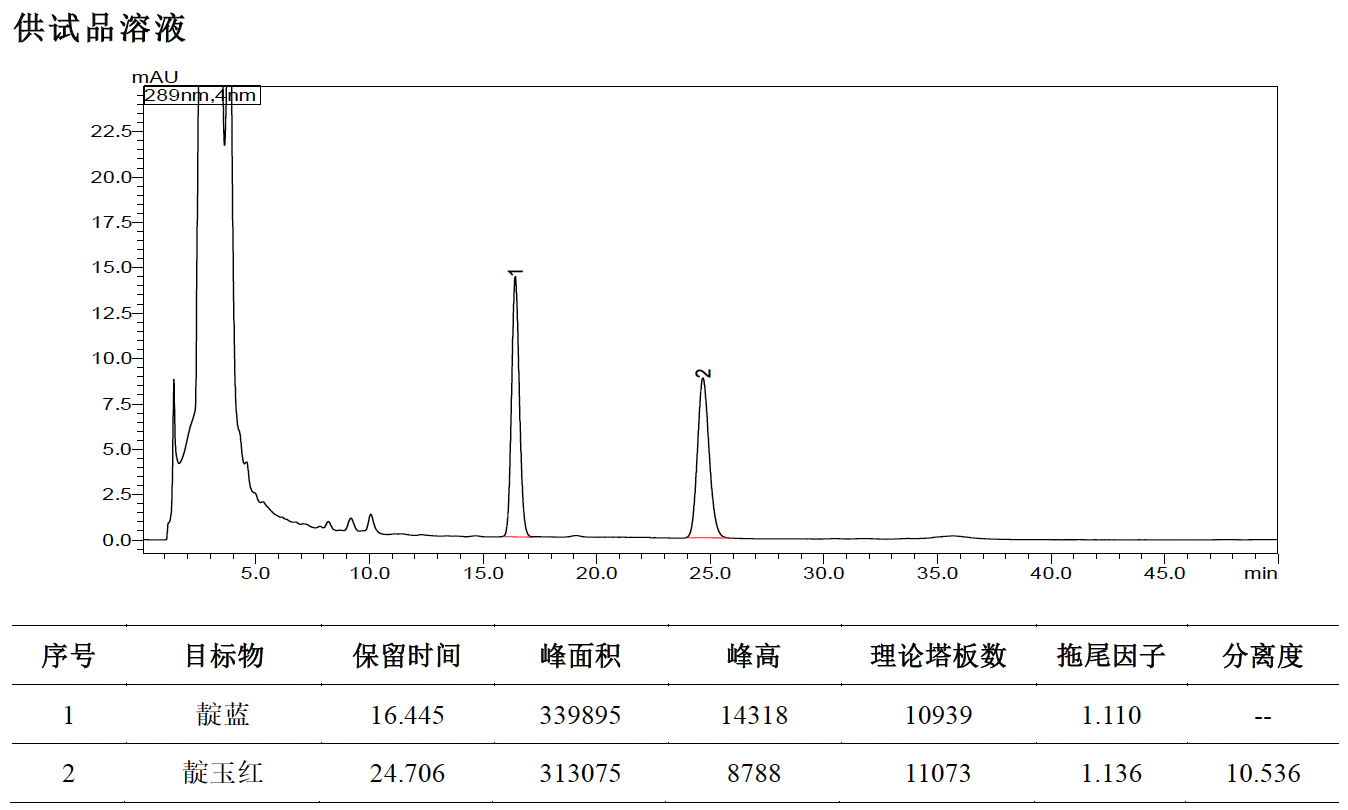The width and height of the screenshot is (1348, 810).
Task: Click peak height value 8788
Action: (x=754, y=774)
